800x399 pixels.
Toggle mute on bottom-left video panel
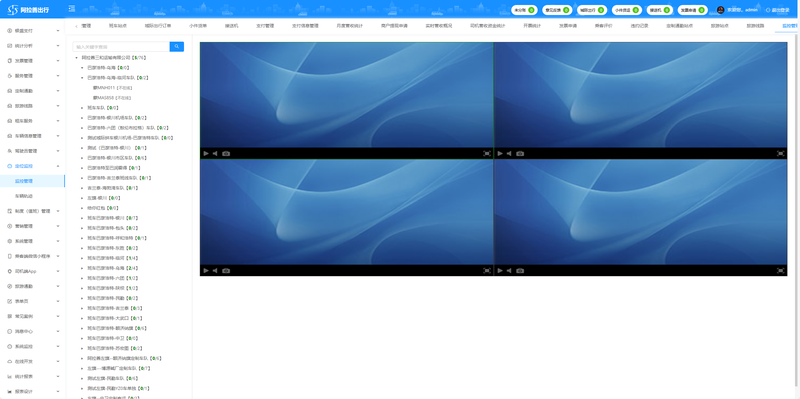click(215, 270)
